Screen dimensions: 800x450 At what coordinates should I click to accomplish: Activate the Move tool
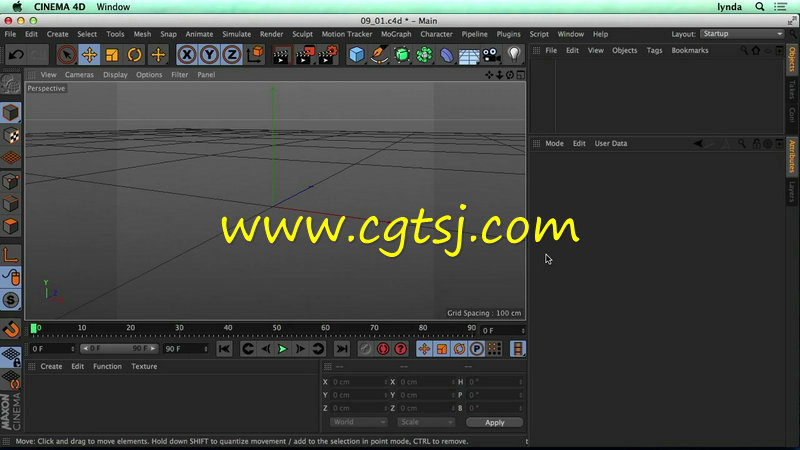click(x=89, y=55)
